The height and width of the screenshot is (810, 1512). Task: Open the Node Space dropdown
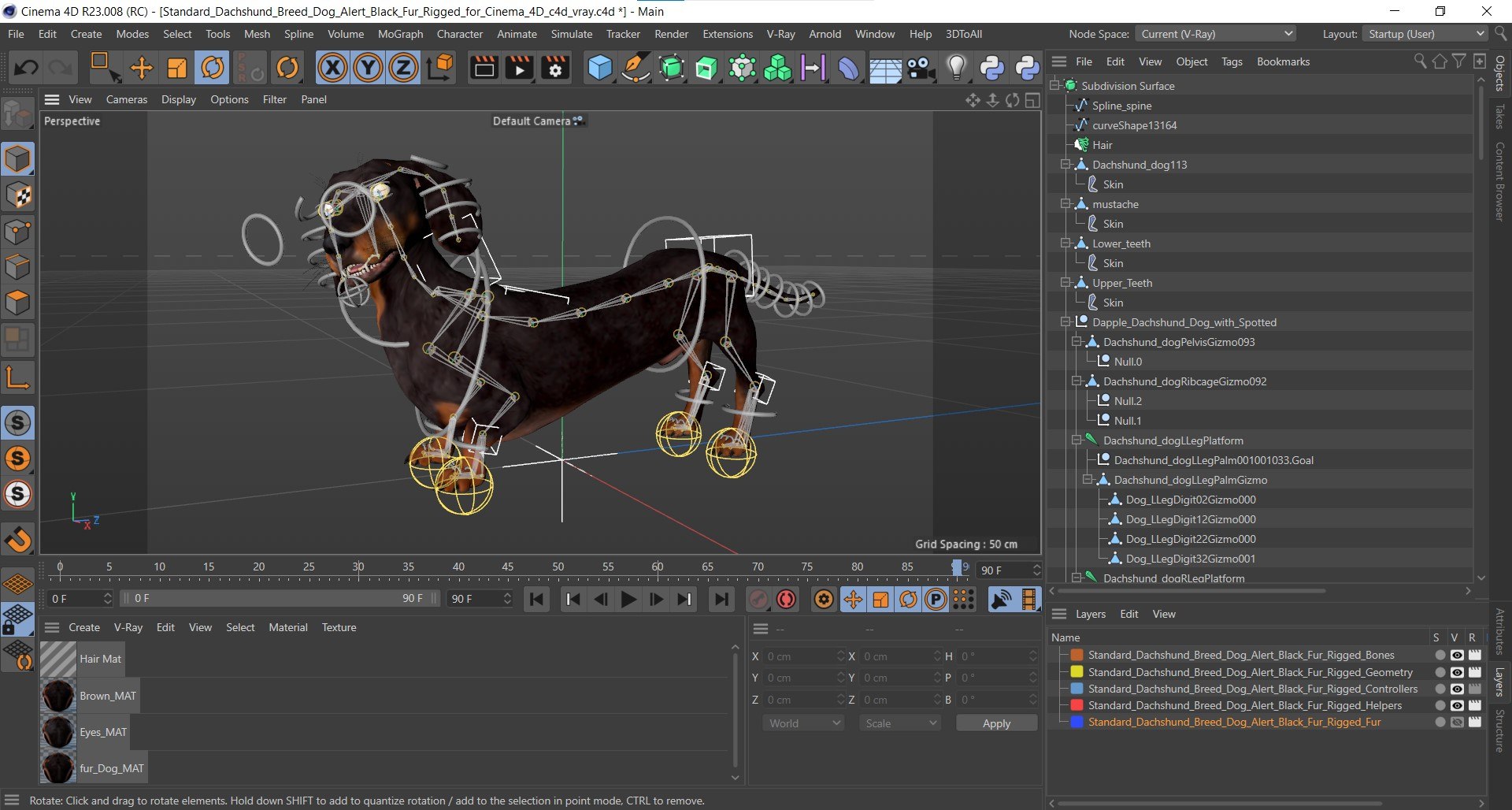point(1216,34)
